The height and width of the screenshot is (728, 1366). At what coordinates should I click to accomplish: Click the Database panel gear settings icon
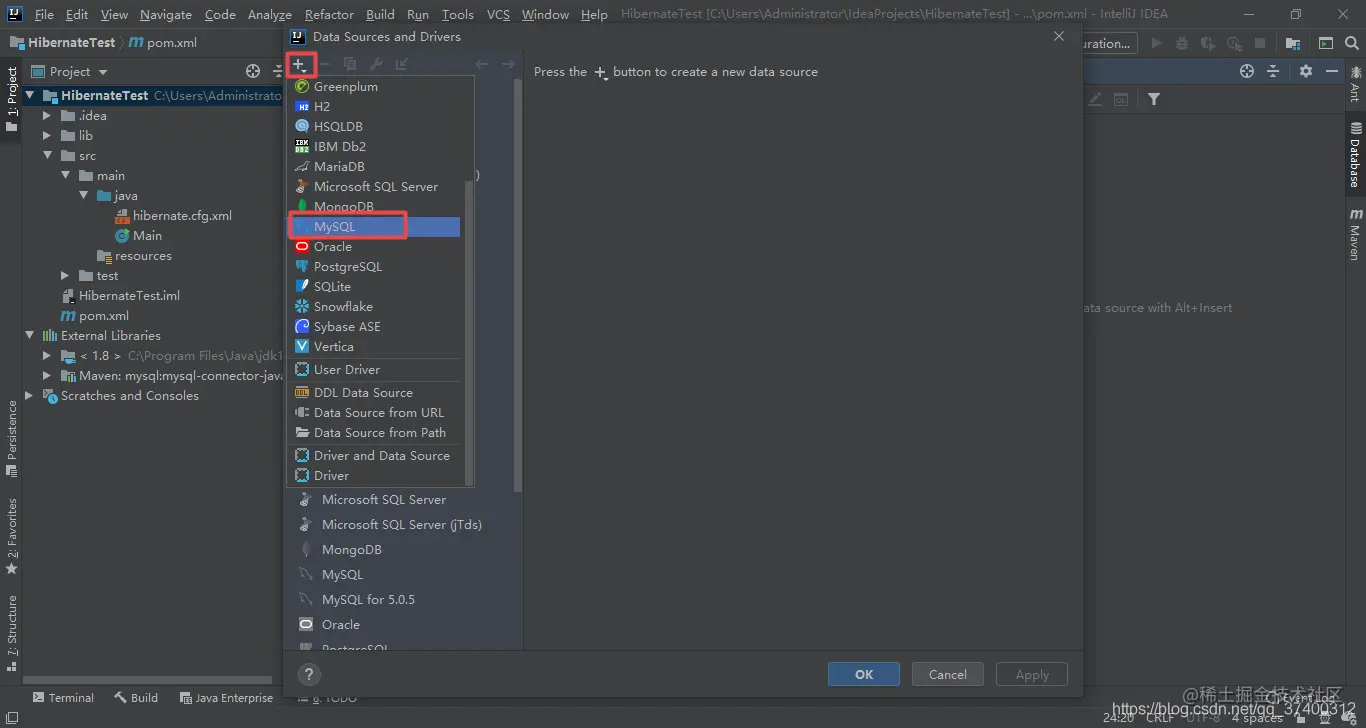(x=1306, y=71)
